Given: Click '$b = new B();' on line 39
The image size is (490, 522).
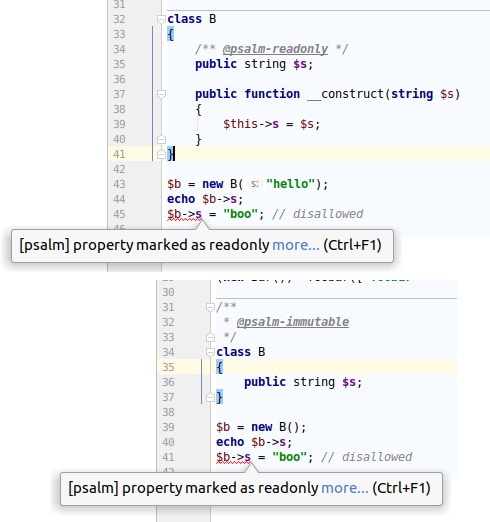Looking at the screenshot, I should pos(261,427).
